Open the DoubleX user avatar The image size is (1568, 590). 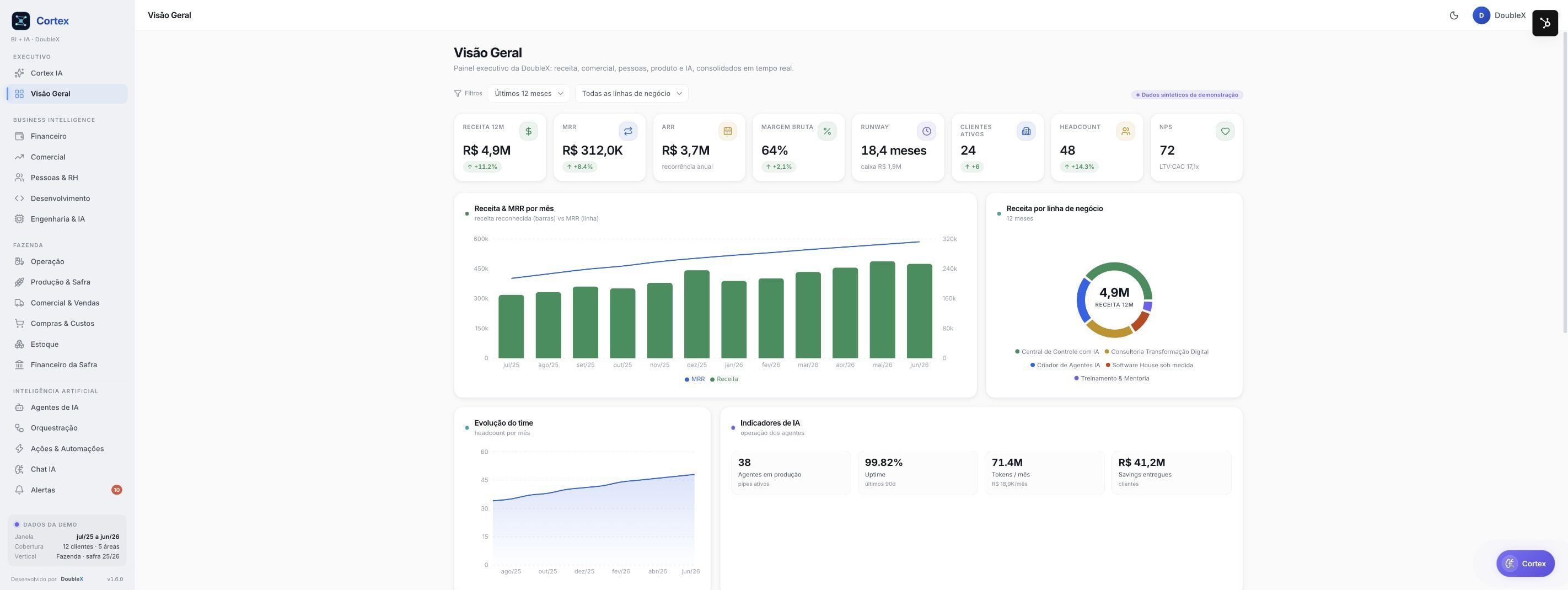(1481, 15)
